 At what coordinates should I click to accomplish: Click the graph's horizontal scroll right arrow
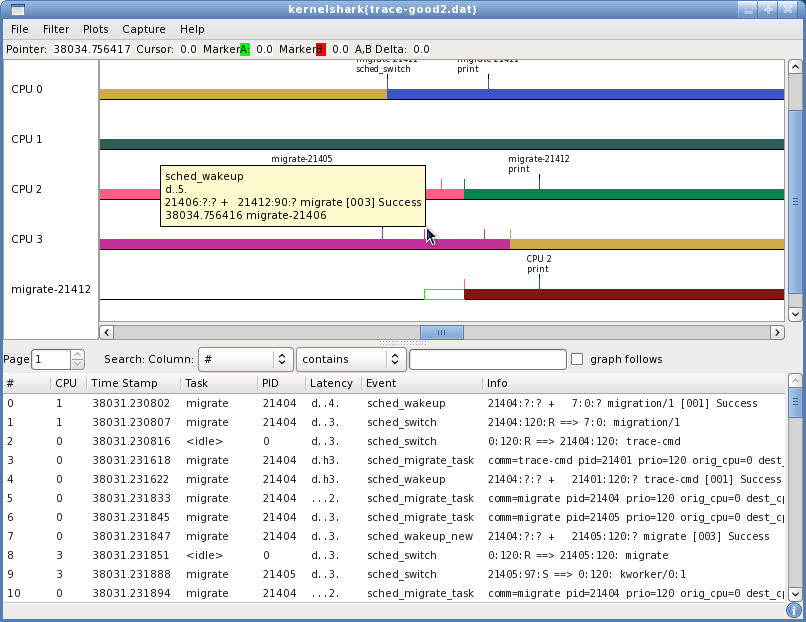[776, 332]
